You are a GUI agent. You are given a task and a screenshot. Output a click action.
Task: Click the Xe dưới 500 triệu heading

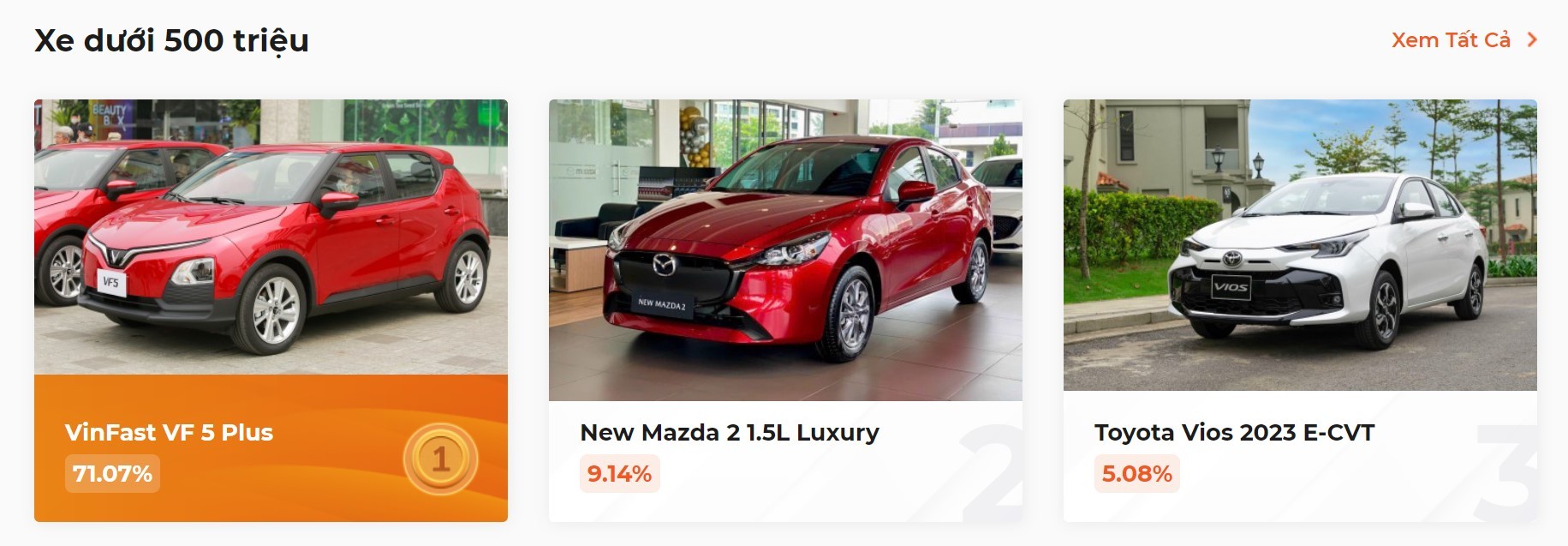tap(171, 40)
